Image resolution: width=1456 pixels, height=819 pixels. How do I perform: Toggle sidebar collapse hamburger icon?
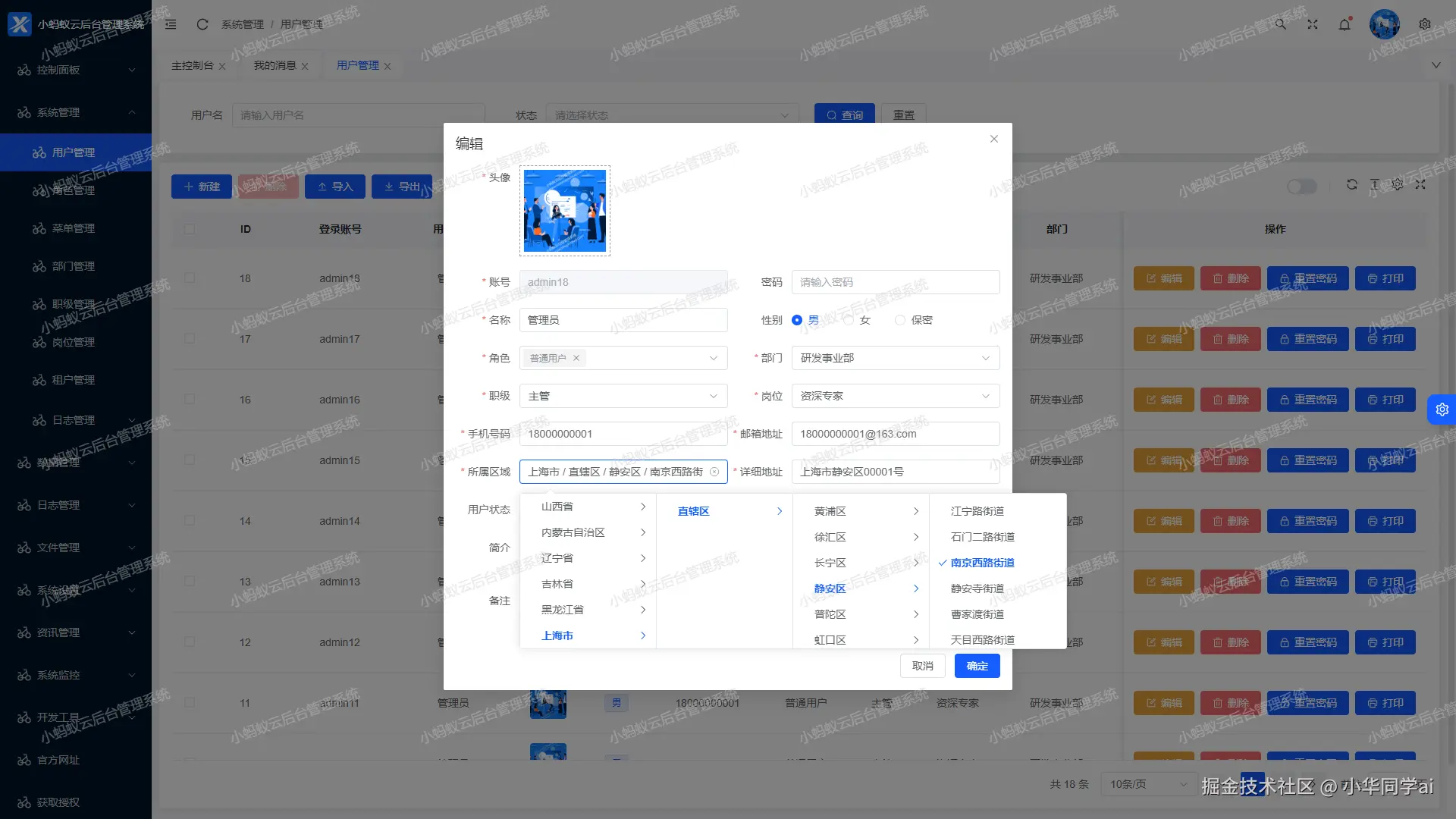(x=171, y=24)
